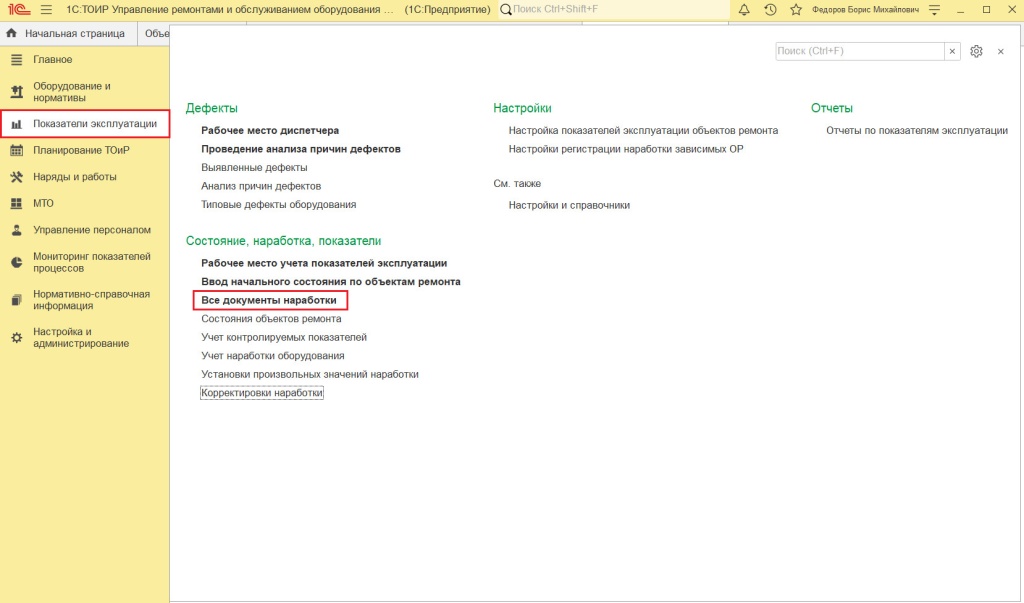The width and height of the screenshot is (1024, 603).
Task: Click the home icon of Начальная страница
Action: click(x=11, y=33)
